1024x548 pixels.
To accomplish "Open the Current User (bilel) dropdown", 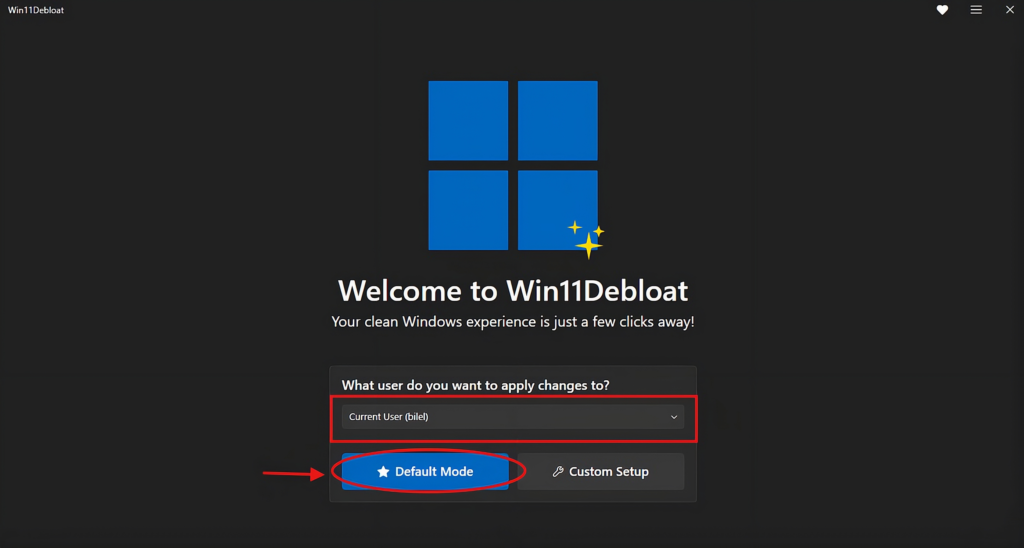I will click(x=513, y=417).
